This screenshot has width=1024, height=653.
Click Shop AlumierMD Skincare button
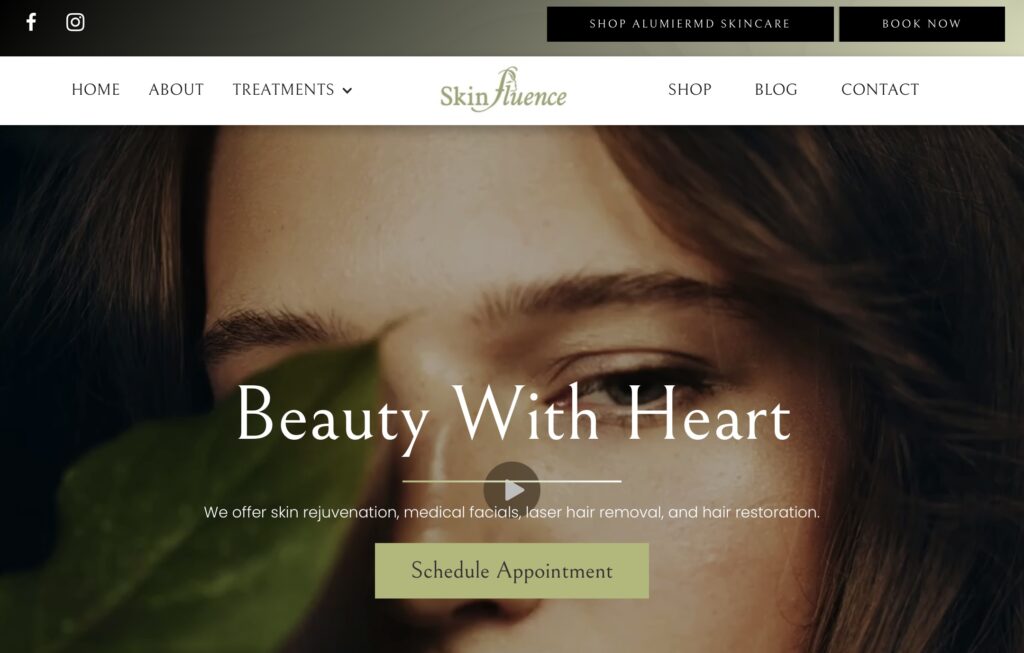click(690, 24)
